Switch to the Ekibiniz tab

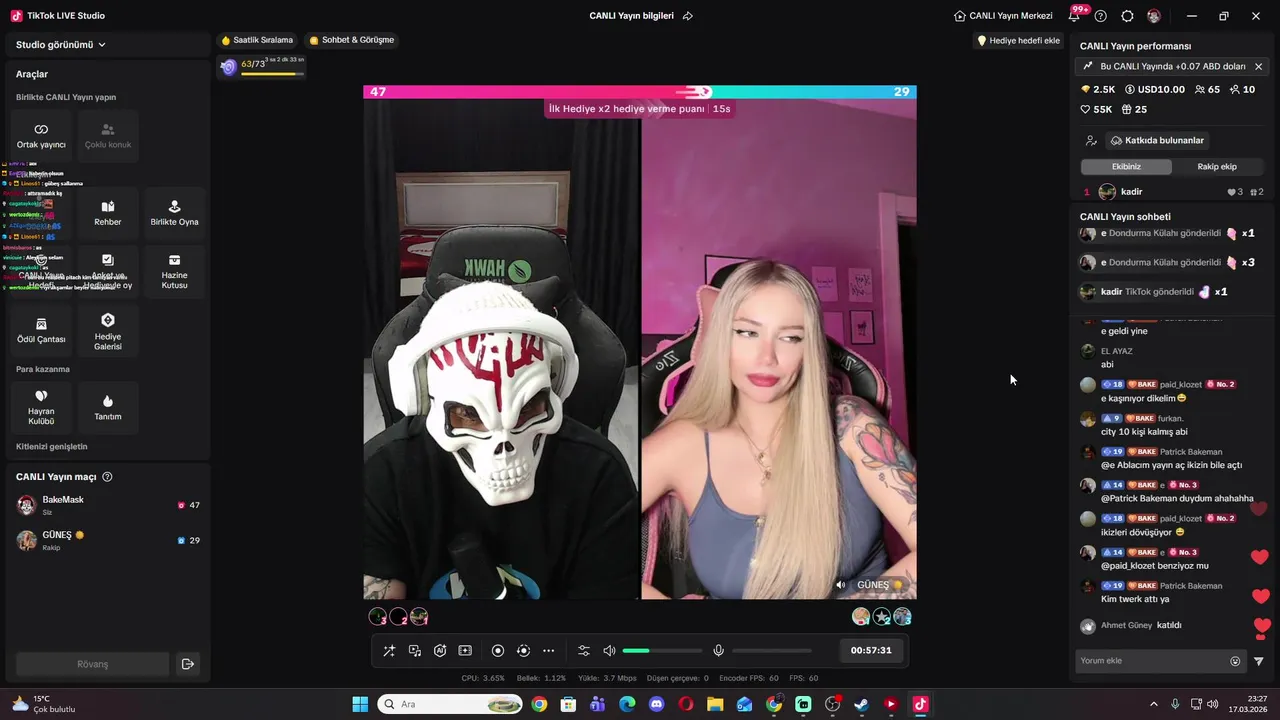pyautogui.click(x=1126, y=167)
